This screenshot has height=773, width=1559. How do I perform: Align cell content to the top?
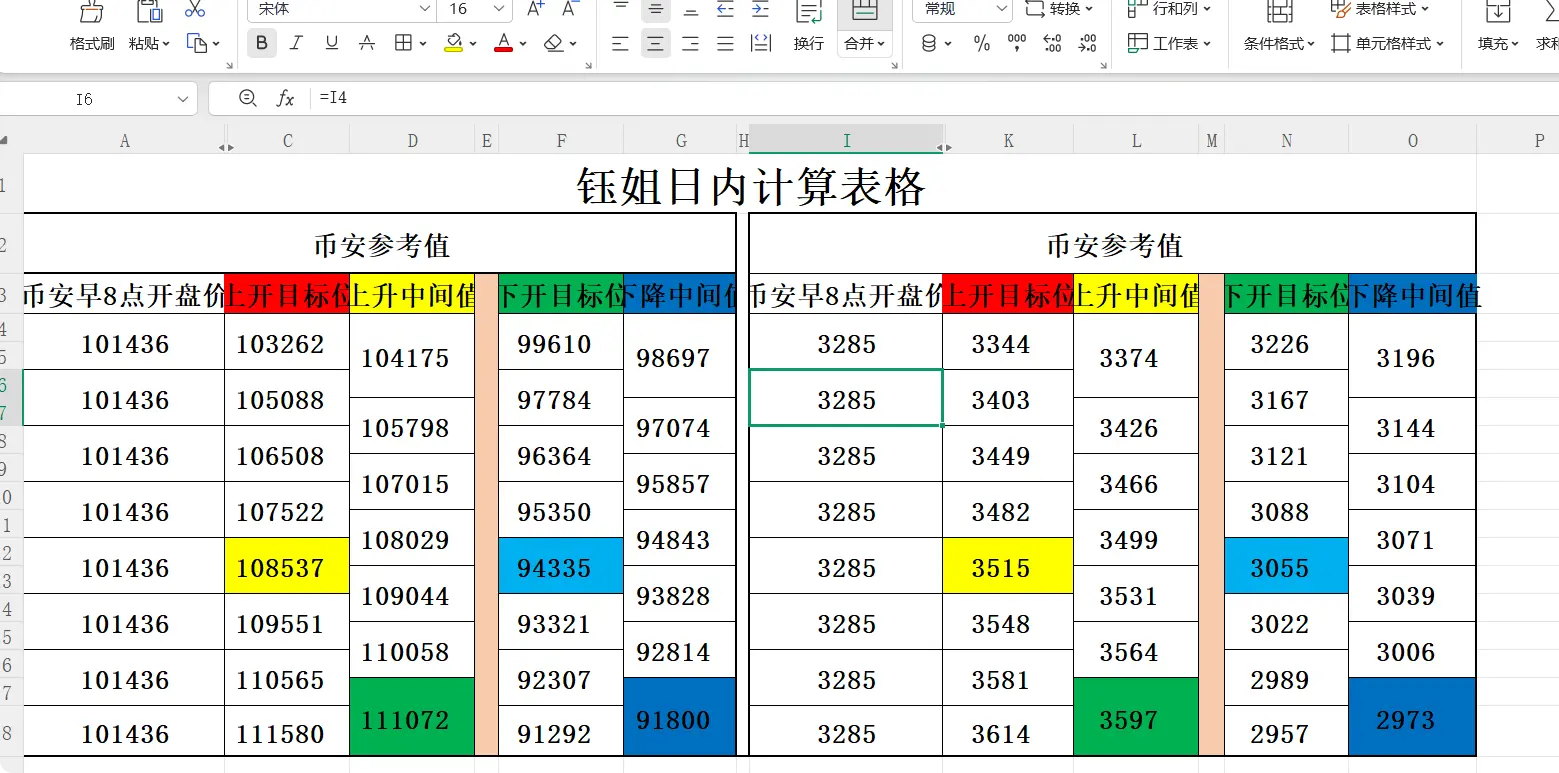coord(621,9)
